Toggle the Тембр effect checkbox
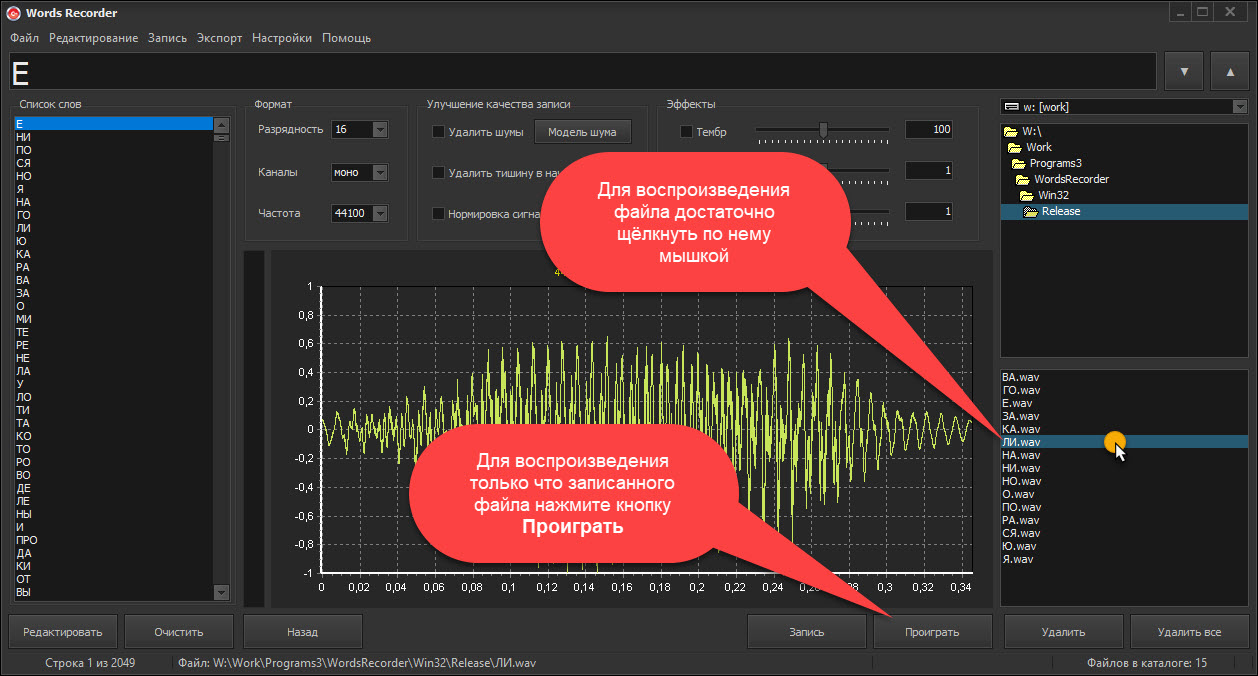The width and height of the screenshot is (1258, 676). 686,132
